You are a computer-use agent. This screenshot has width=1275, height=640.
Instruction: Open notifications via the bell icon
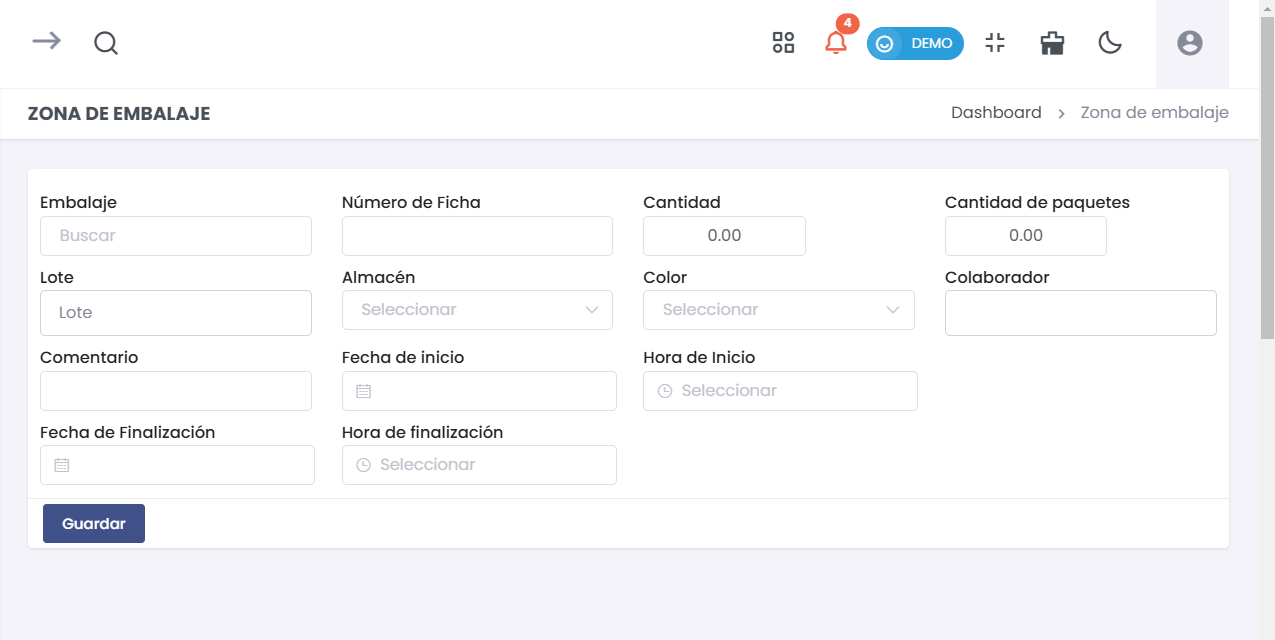(837, 43)
